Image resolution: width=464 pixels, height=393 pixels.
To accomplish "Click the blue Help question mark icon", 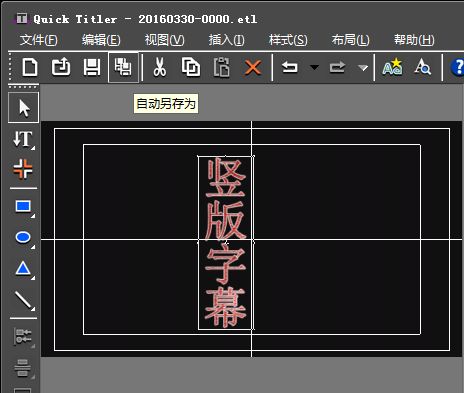I will (x=457, y=67).
